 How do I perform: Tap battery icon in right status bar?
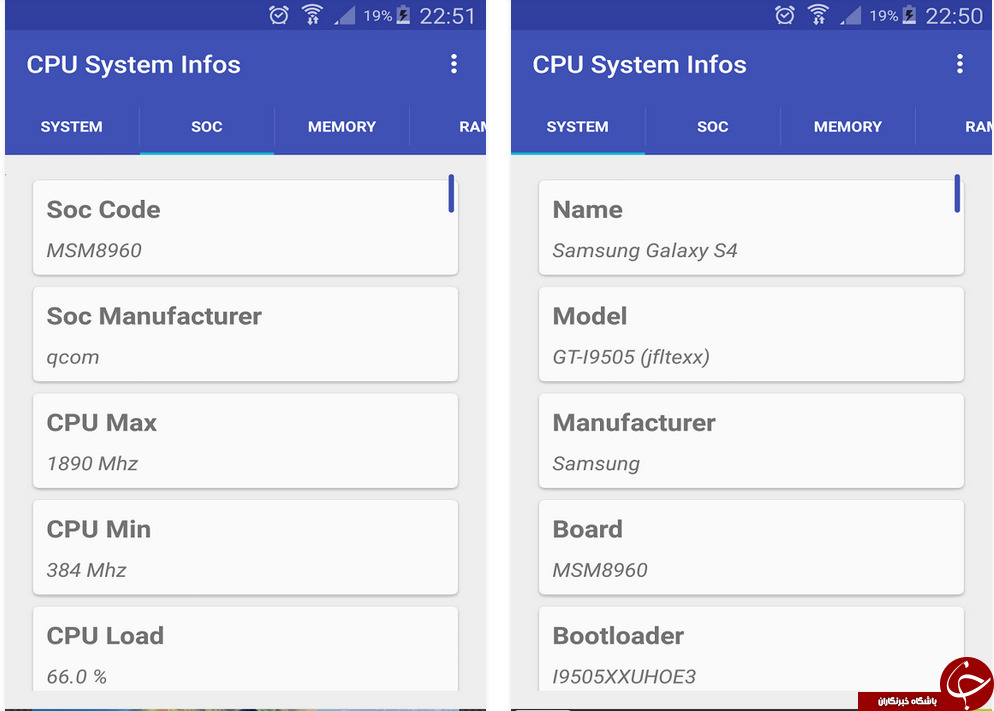(x=909, y=15)
